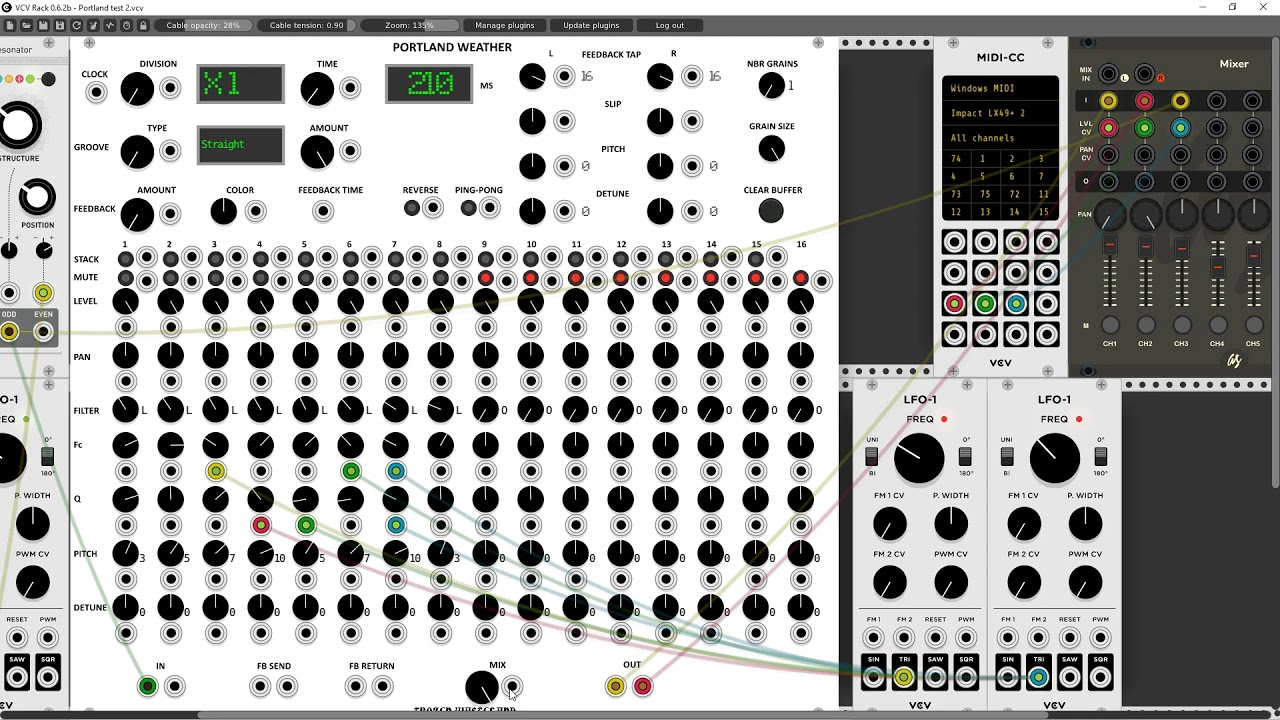Open the Windows MIDI driver dropdown
This screenshot has width=1280, height=720.
(1000, 88)
